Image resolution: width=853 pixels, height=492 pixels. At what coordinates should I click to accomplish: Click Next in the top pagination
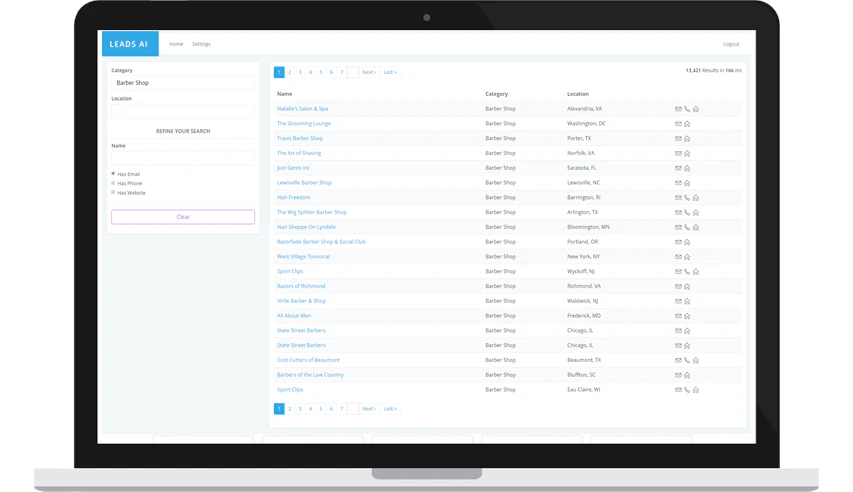point(369,72)
